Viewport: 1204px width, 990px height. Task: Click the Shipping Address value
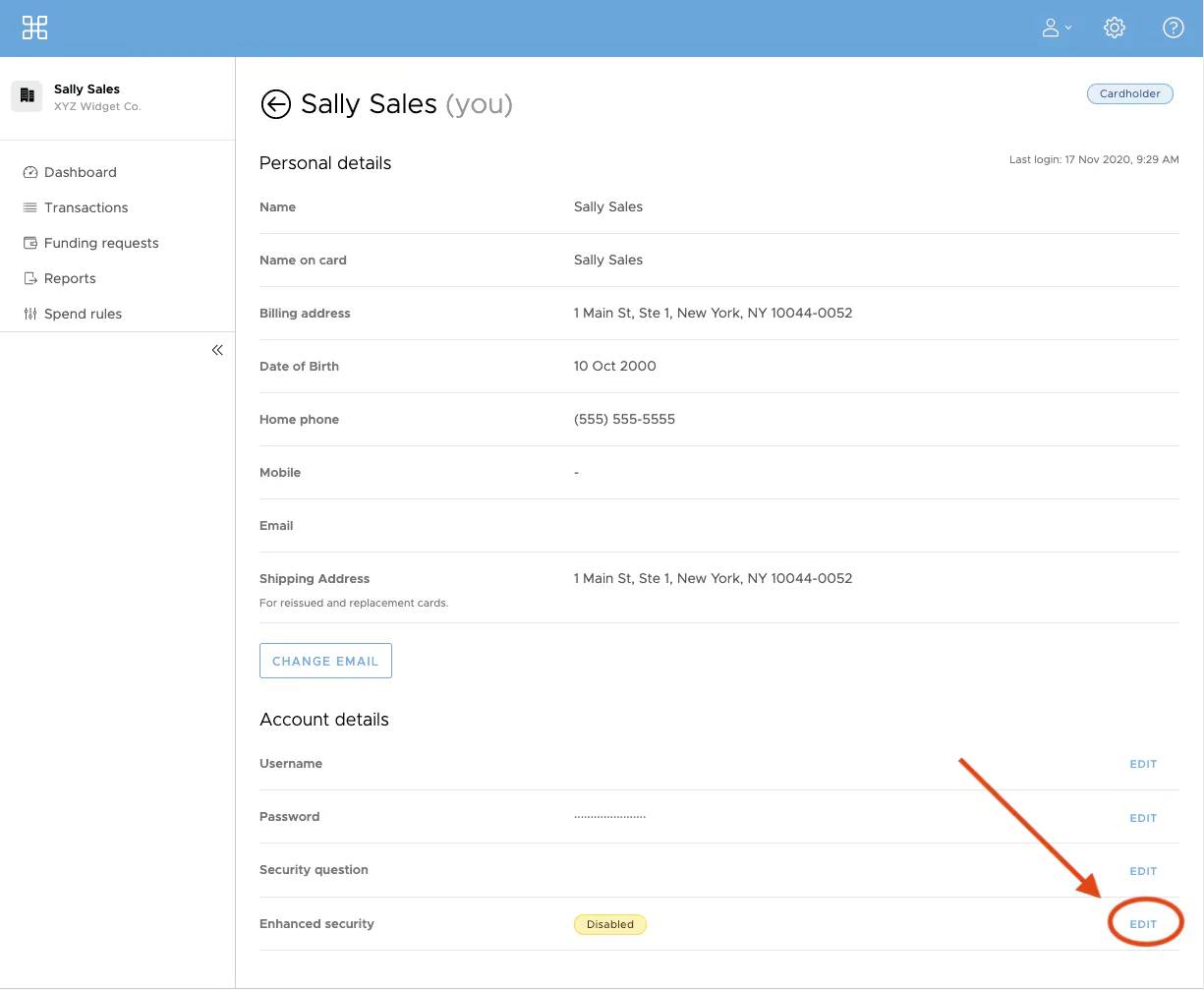coord(713,578)
